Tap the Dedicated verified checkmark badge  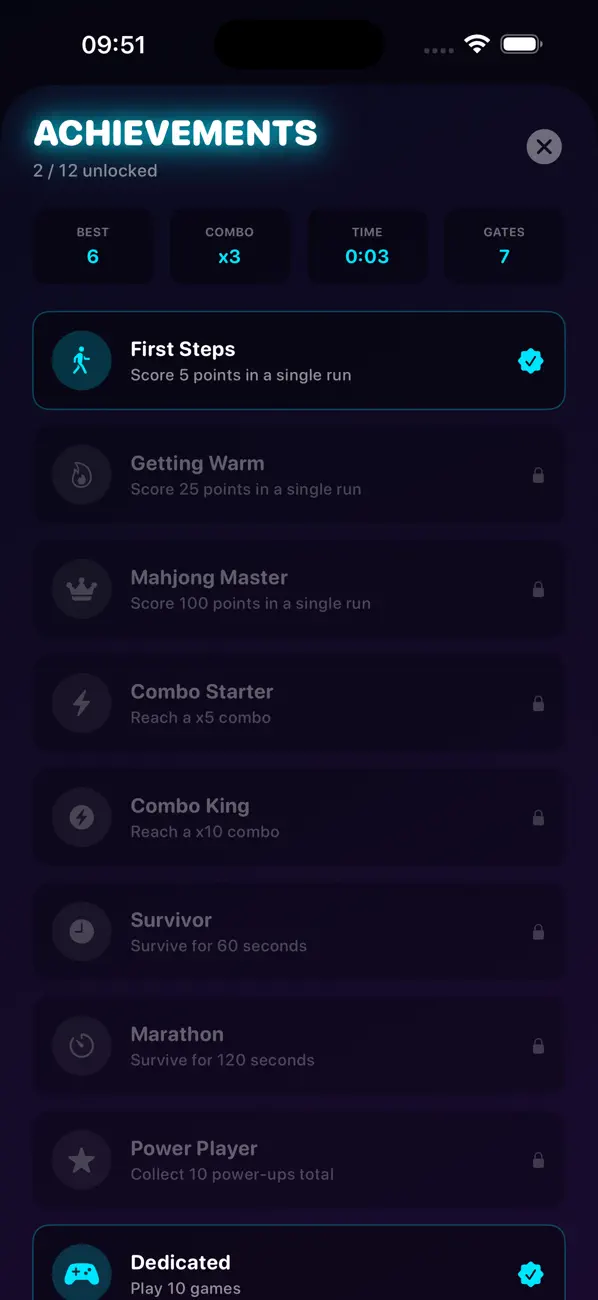click(531, 1273)
